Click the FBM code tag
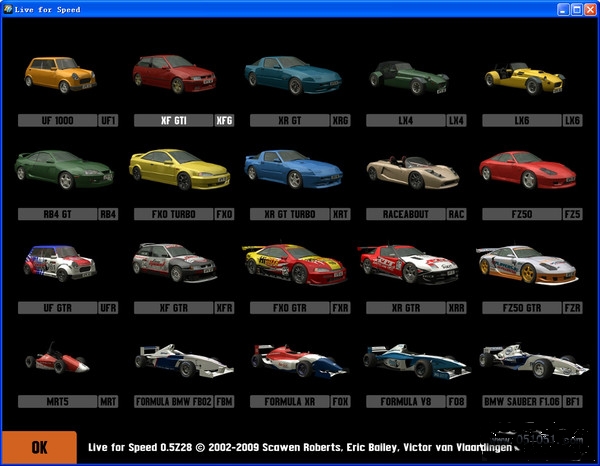Screen dimensions: 600x466 coord(224,402)
